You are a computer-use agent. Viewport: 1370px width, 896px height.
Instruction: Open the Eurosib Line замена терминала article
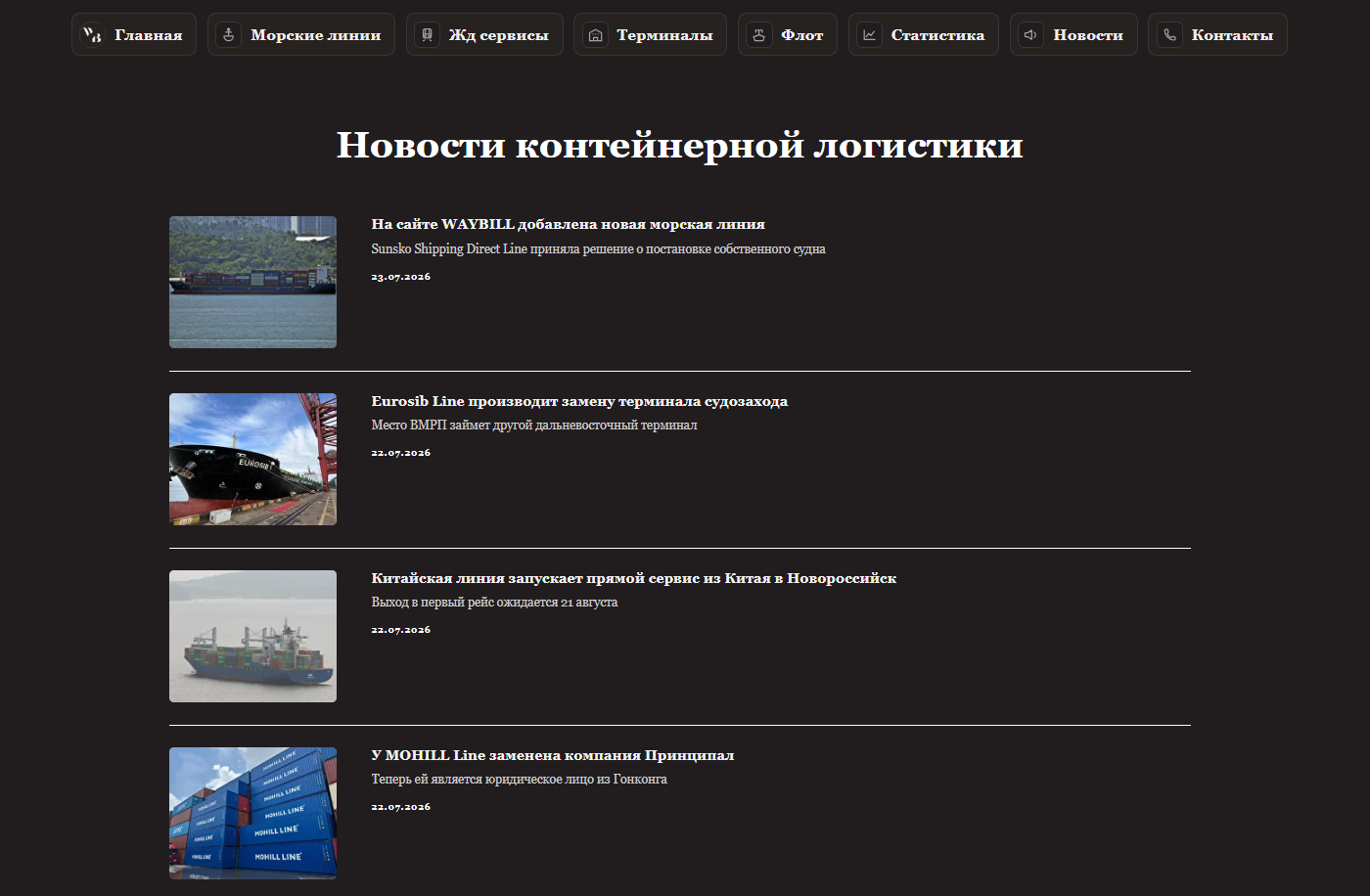(579, 401)
